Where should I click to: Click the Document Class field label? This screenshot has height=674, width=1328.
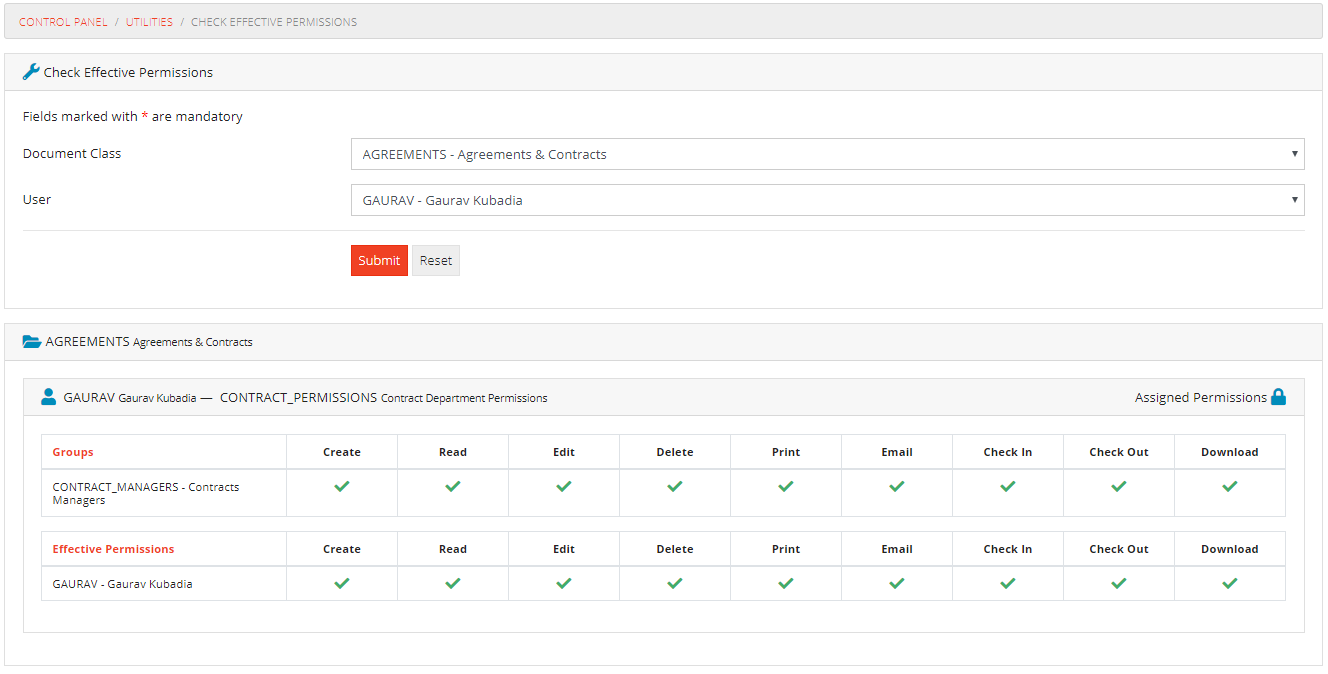[72, 153]
